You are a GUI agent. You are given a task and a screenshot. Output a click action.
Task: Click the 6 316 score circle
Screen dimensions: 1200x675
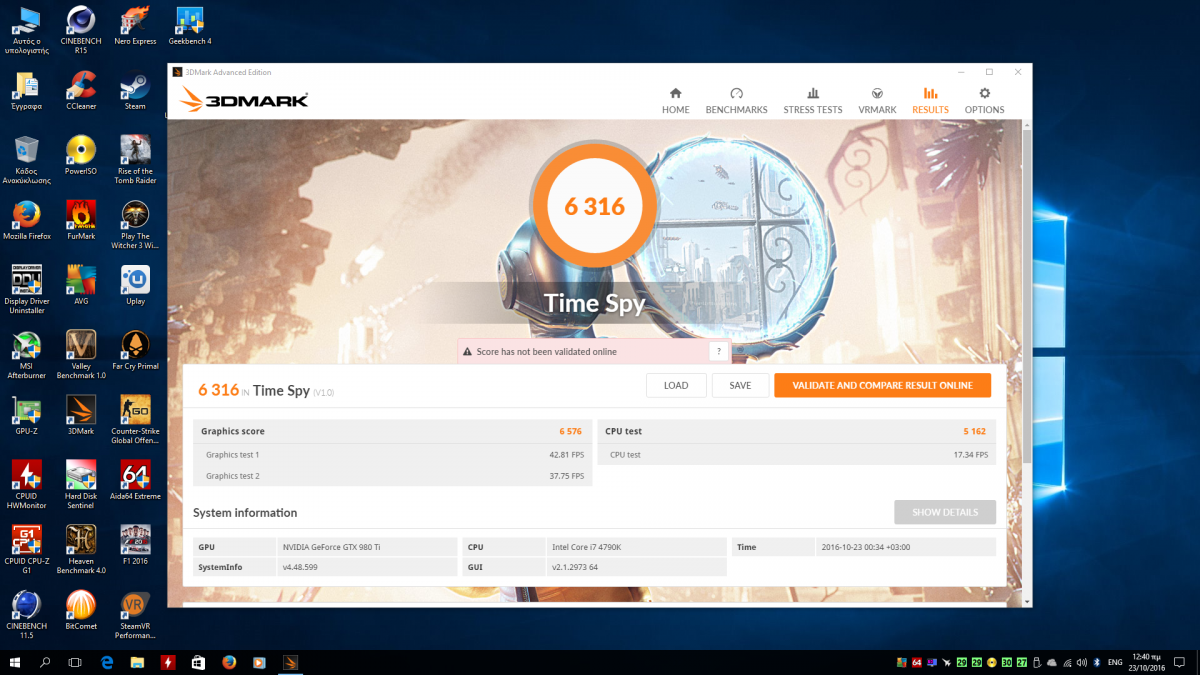[594, 206]
